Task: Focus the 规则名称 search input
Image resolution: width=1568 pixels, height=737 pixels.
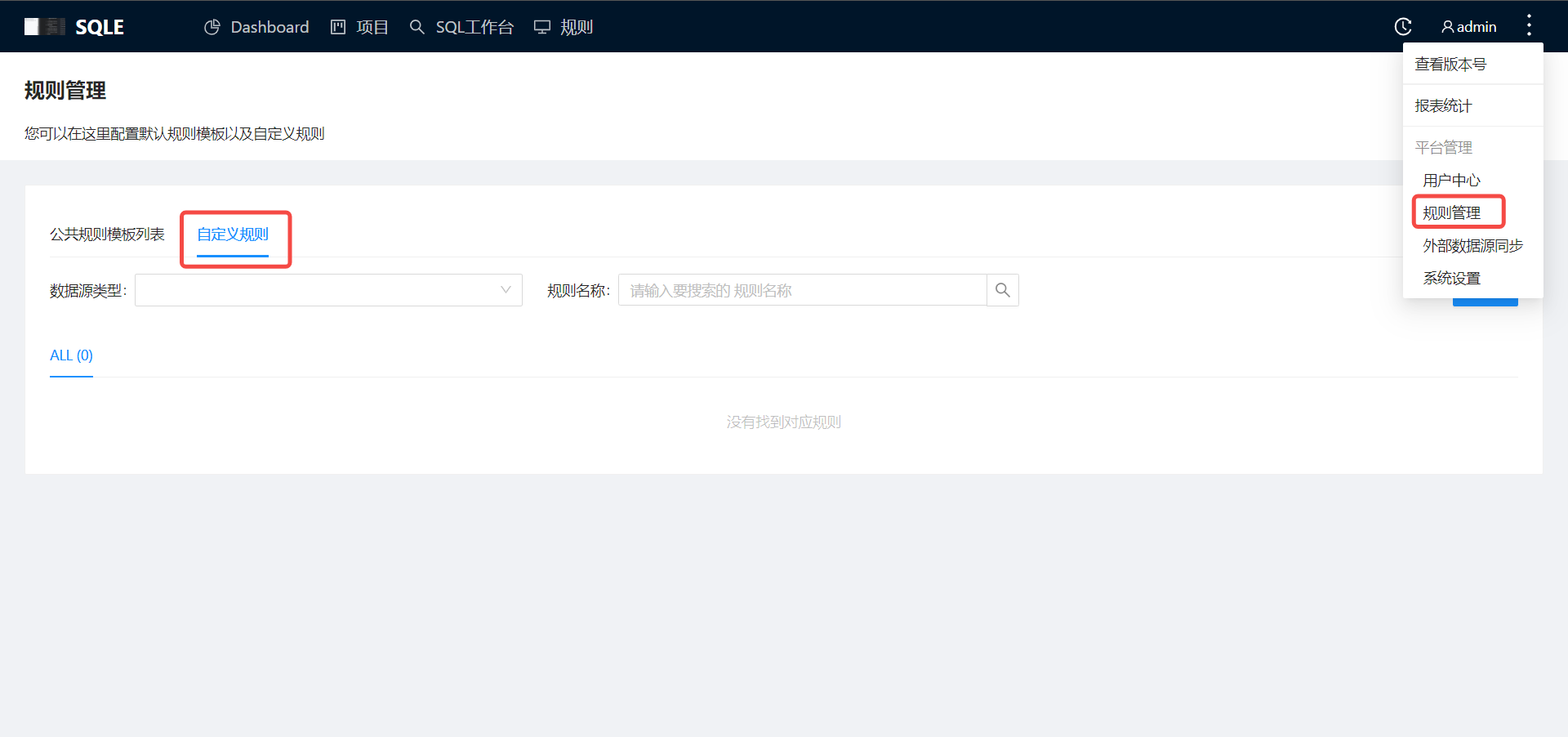Action: coord(803,290)
